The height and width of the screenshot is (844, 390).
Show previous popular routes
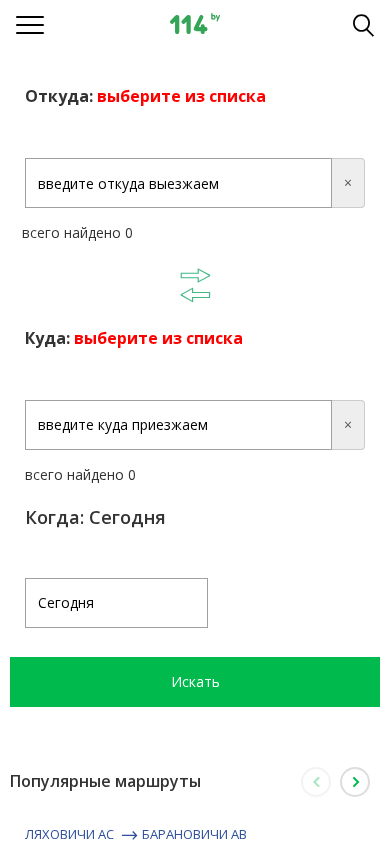pos(316,782)
